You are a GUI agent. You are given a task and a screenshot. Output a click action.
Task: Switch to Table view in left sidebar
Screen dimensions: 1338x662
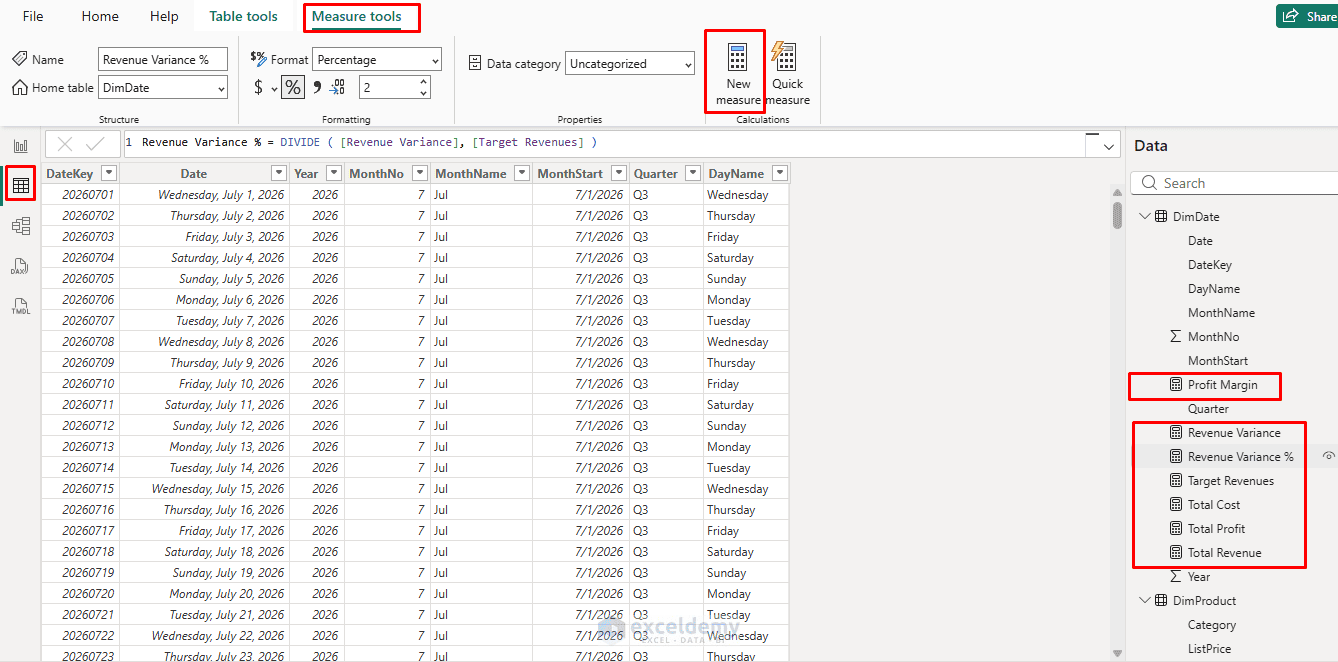tap(20, 185)
